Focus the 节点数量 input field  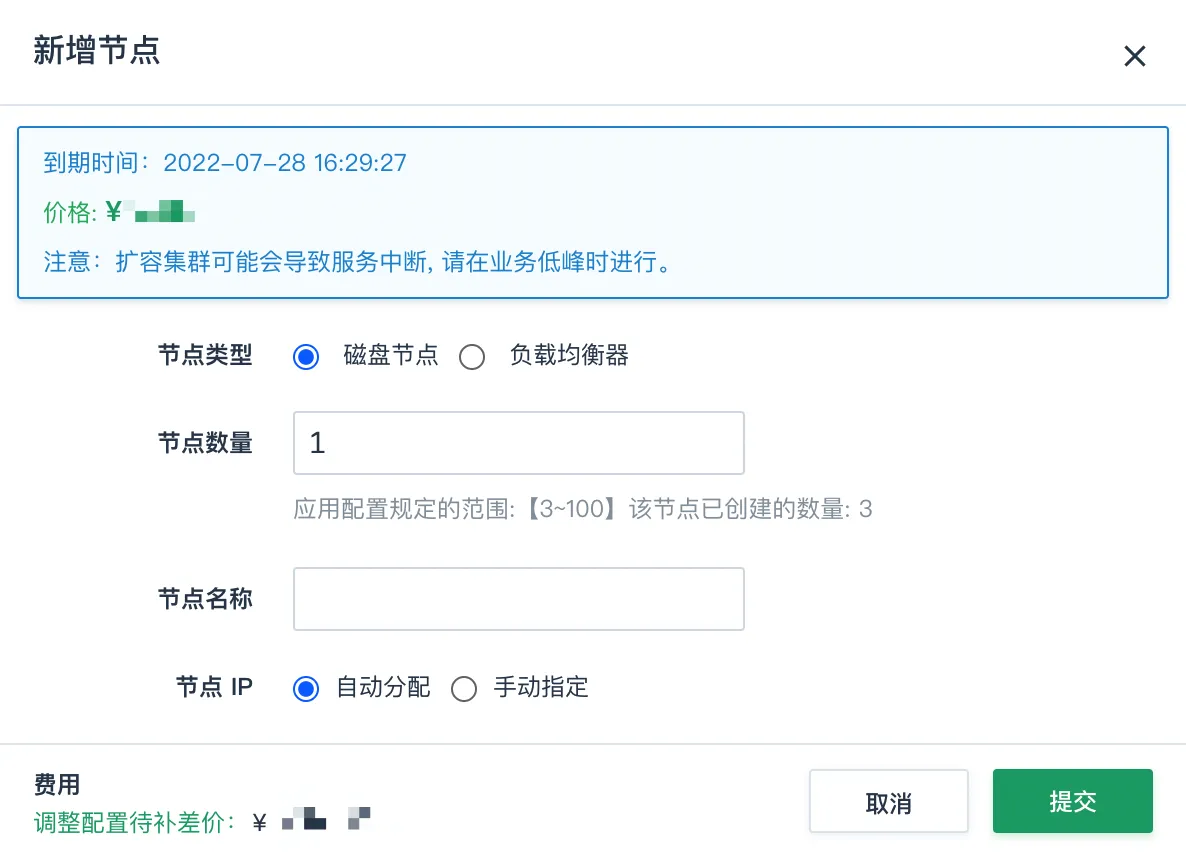click(519, 443)
